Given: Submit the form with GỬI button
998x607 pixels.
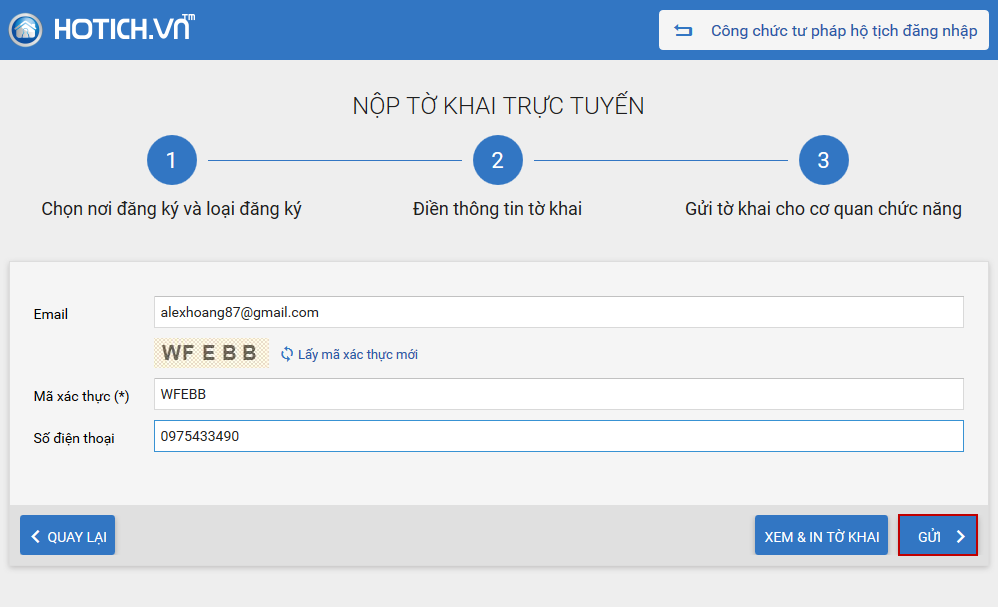Looking at the screenshot, I should click(x=937, y=536).
